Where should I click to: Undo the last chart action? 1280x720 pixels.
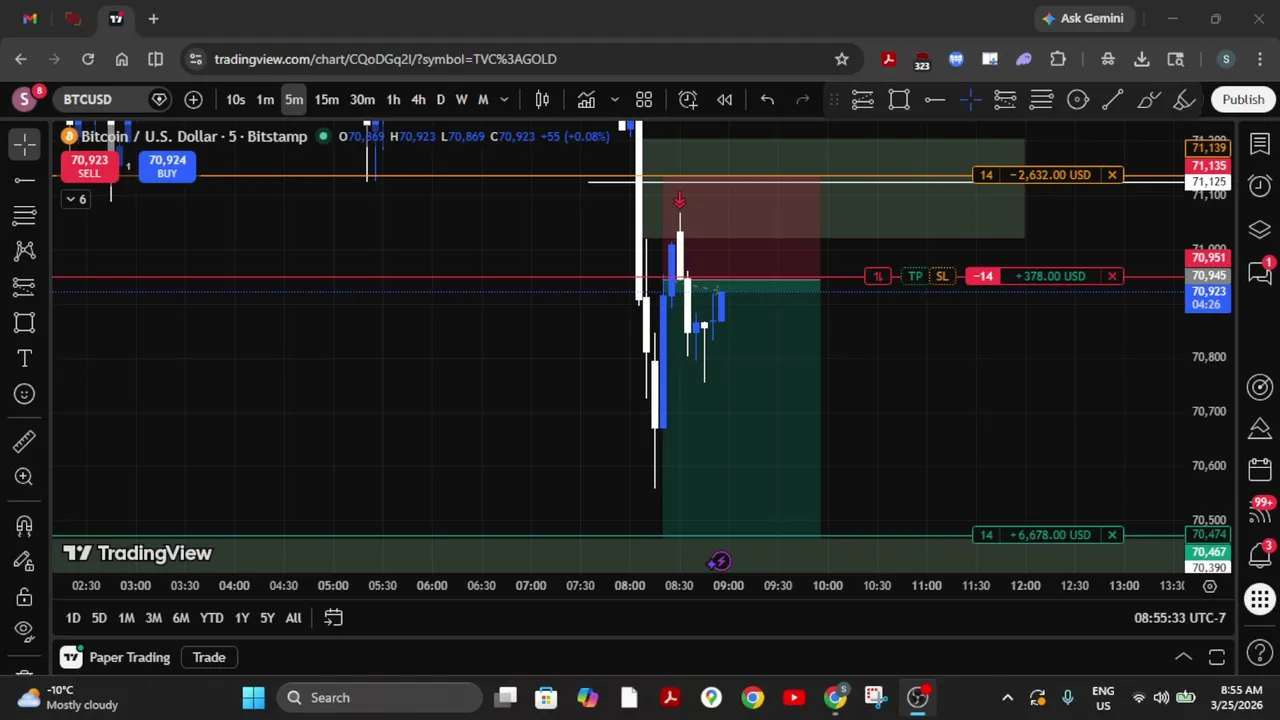click(x=767, y=99)
